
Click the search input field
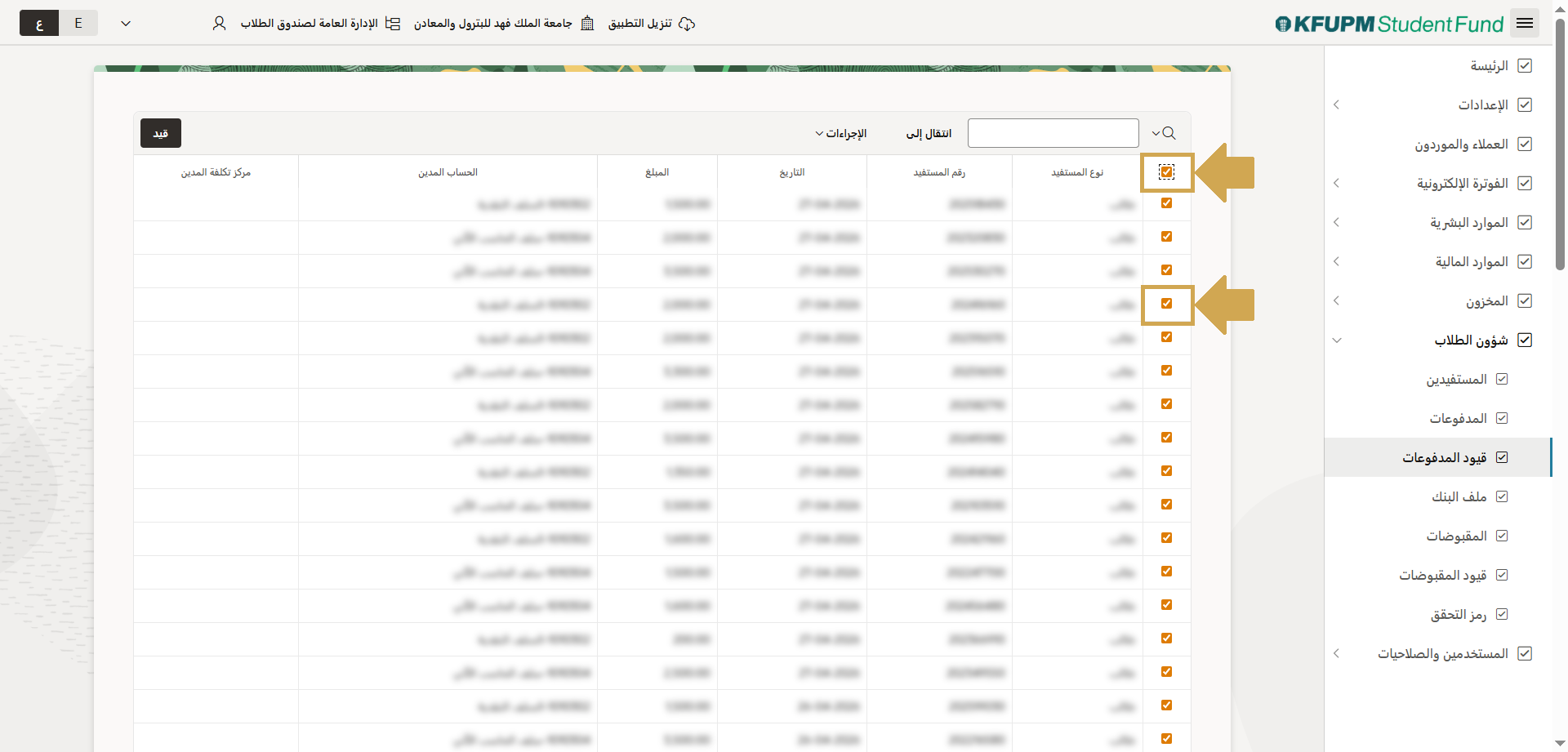tap(1053, 133)
